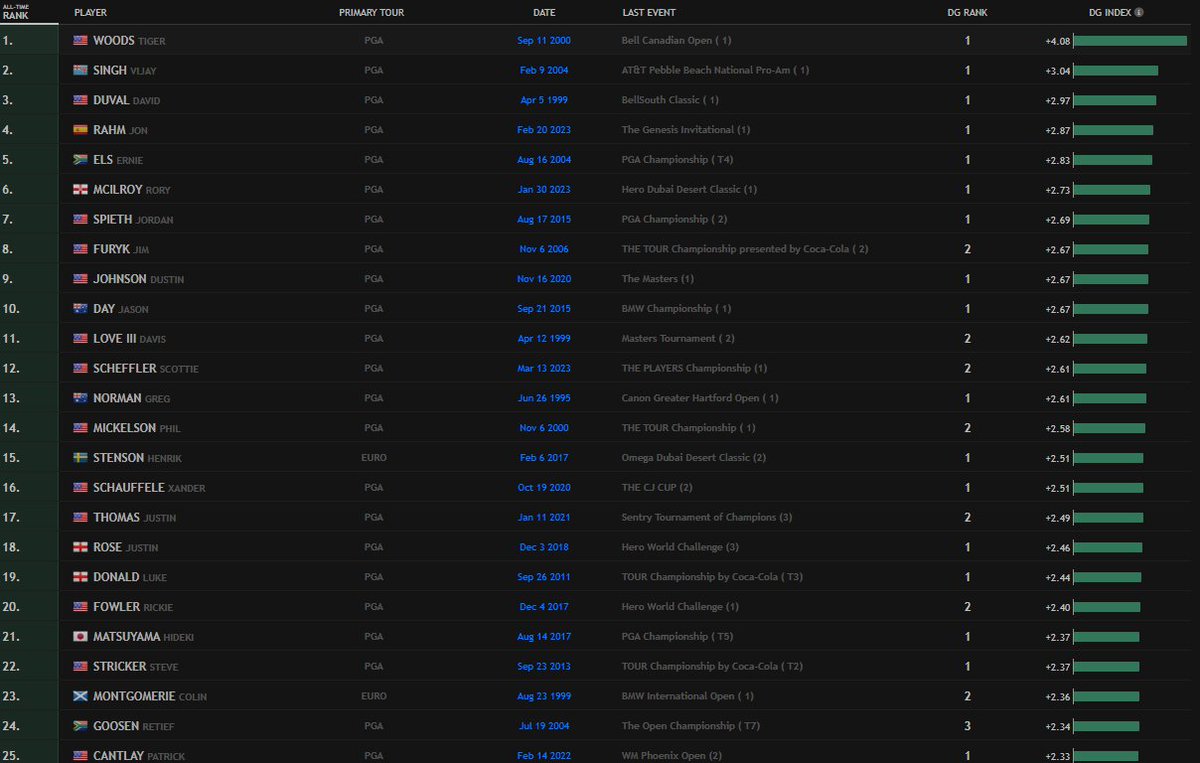1200x763 pixels.
Task: Open the Sep 11 2000 date link
Action: 544,41
